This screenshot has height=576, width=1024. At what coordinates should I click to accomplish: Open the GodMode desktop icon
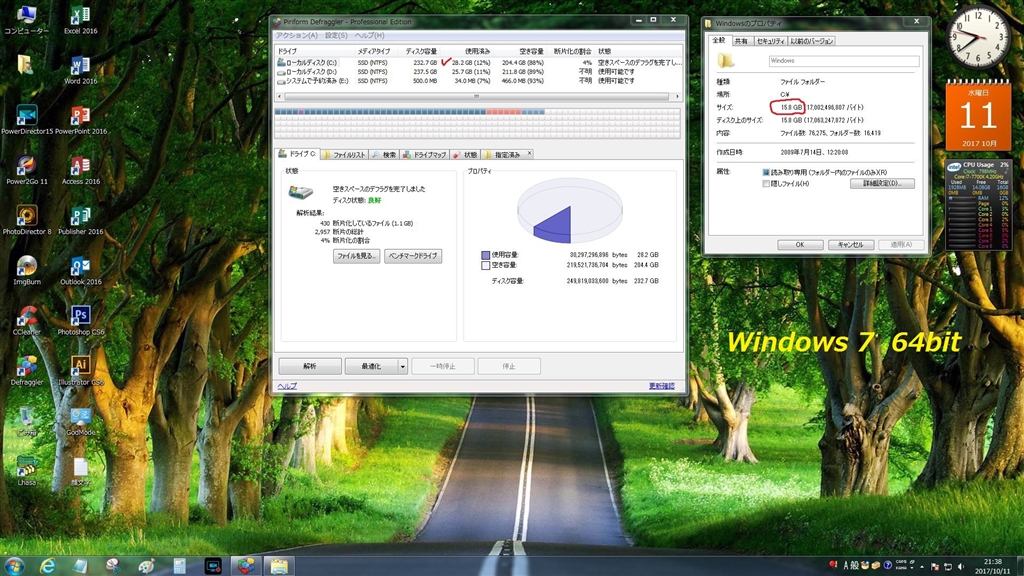pyautogui.click(x=80, y=421)
